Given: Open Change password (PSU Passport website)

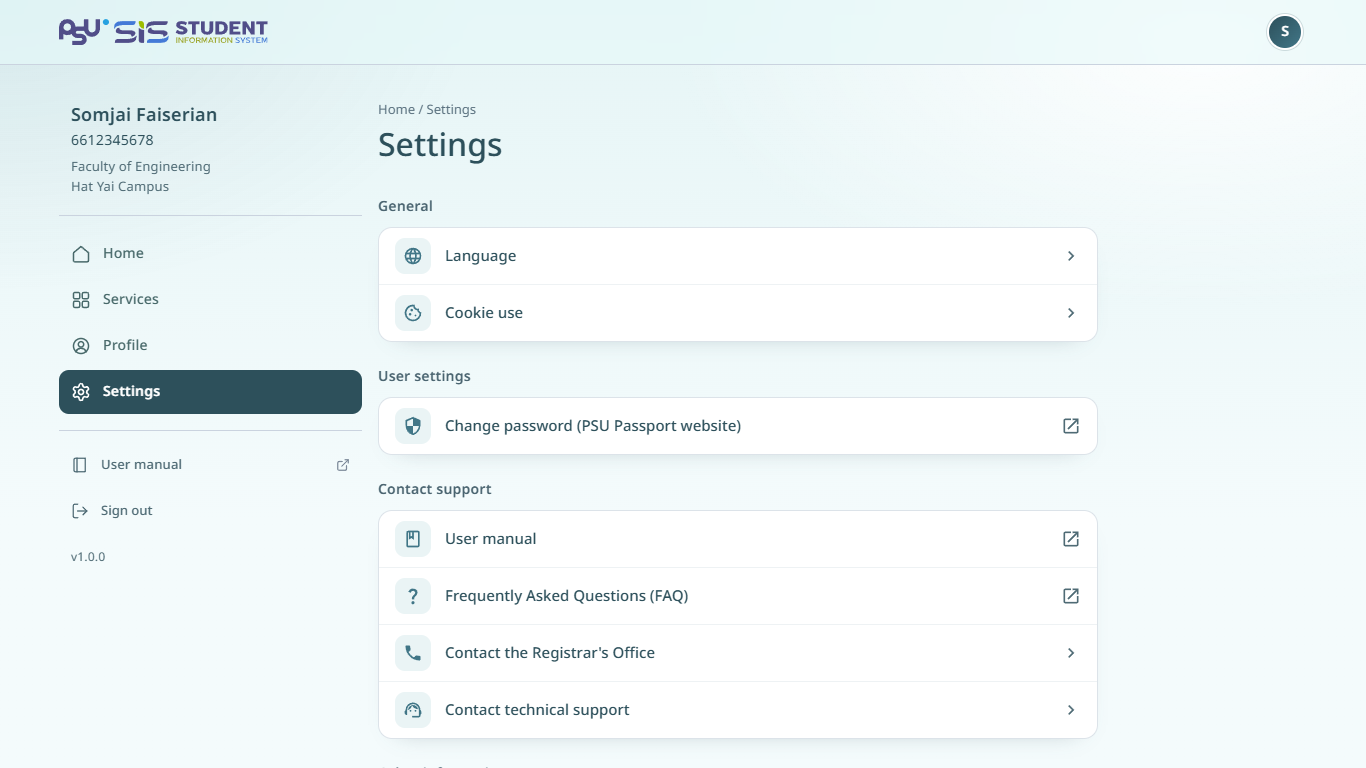Looking at the screenshot, I should point(738,426).
